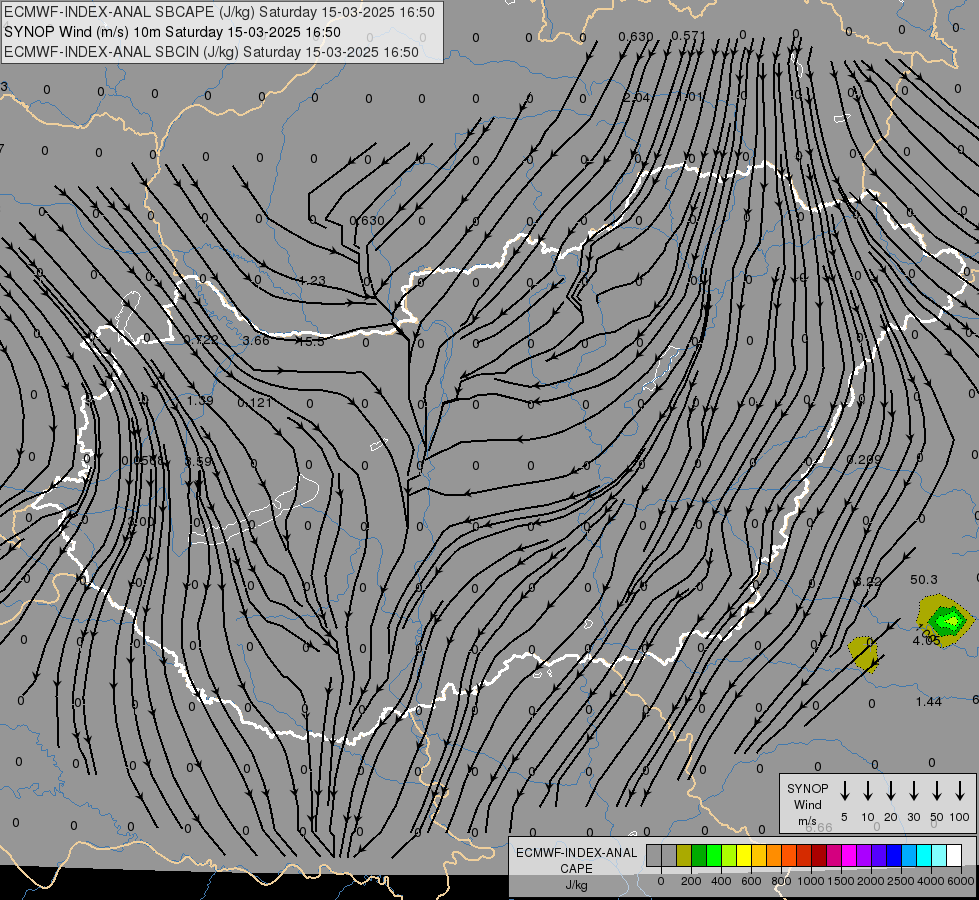Viewport: 979px width, 900px height.
Task: Select the white CAPE legend swatch
Action: click(953, 856)
